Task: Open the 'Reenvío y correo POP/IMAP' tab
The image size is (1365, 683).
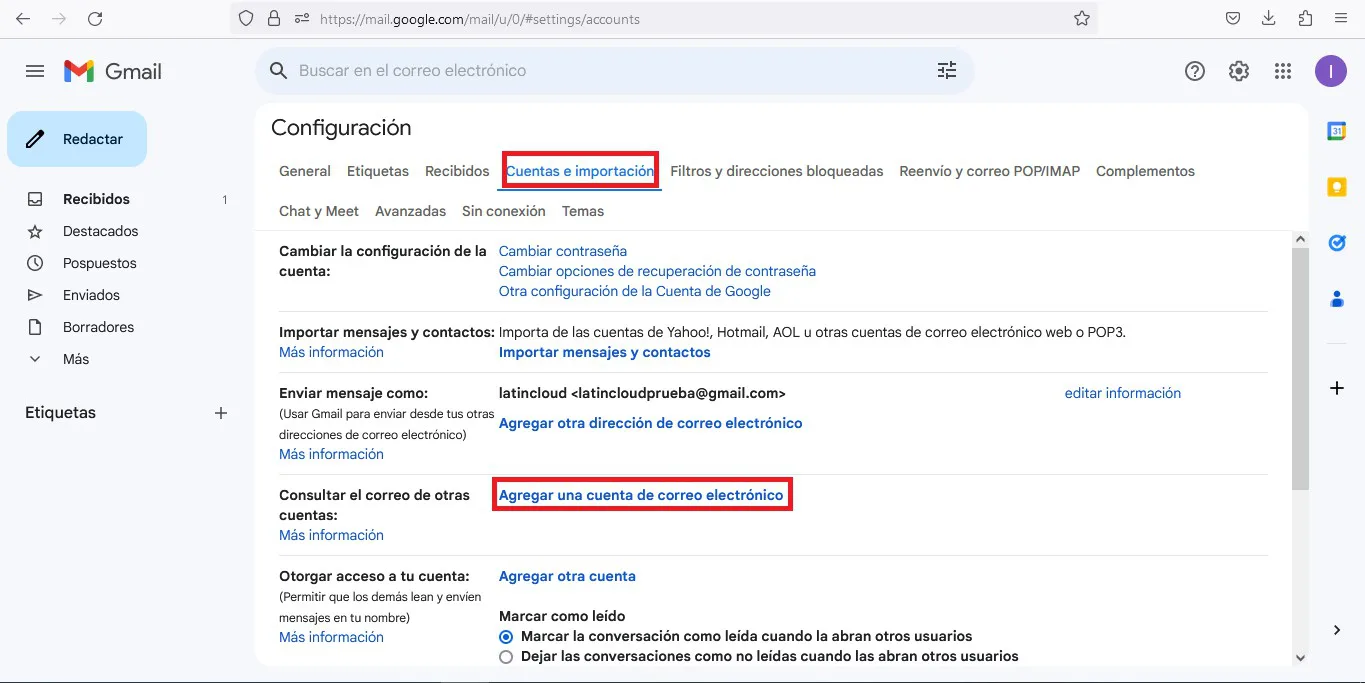Action: (x=989, y=171)
